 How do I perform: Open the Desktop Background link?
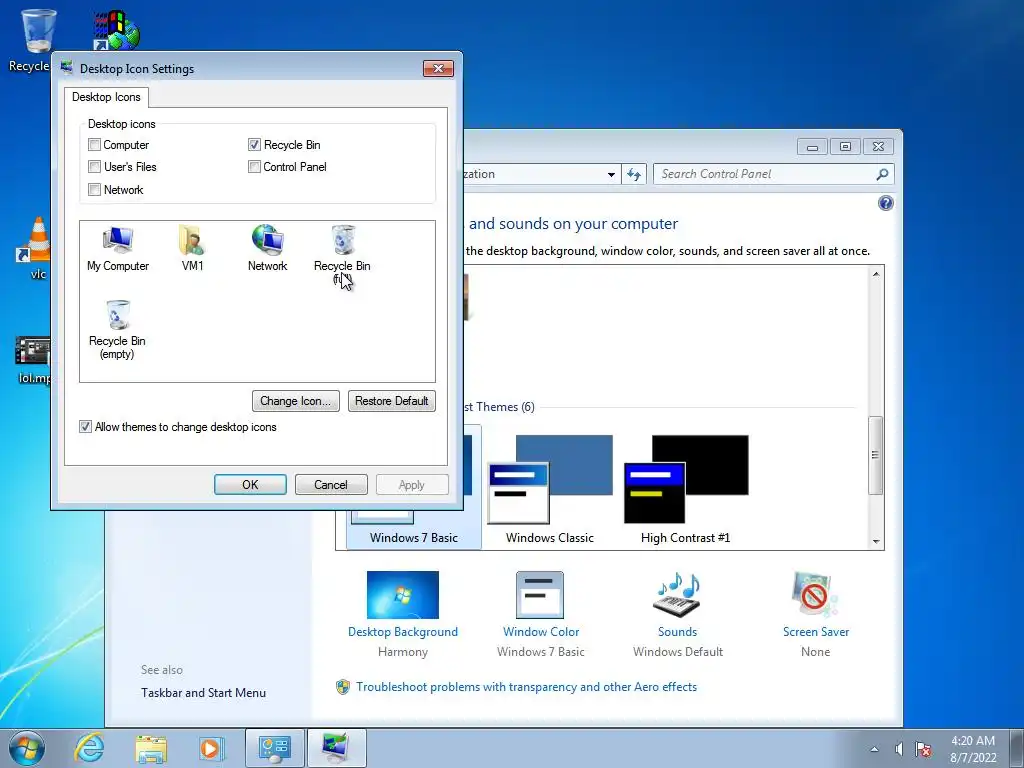click(x=403, y=632)
